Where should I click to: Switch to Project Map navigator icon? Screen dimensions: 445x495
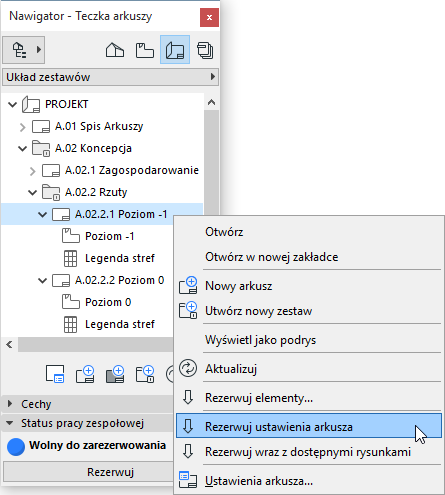coord(115,50)
